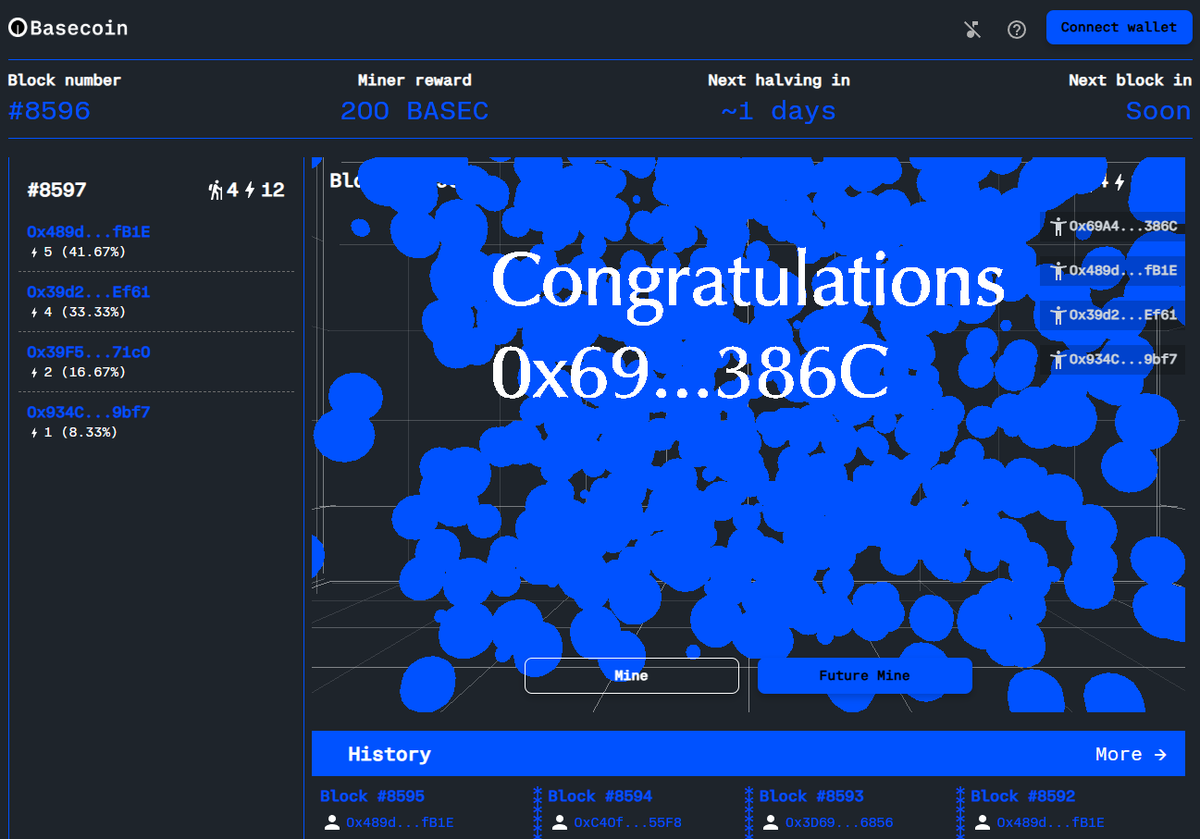Click the Future Mine button
The width and height of the screenshot is (1200, 839).
tap(865, 676)
